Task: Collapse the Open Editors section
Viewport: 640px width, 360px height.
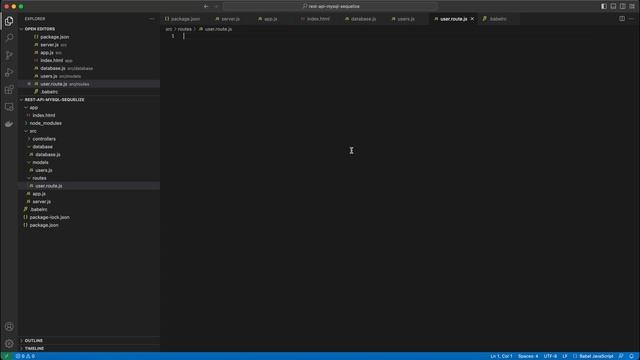Action: [x=40, y=29]
